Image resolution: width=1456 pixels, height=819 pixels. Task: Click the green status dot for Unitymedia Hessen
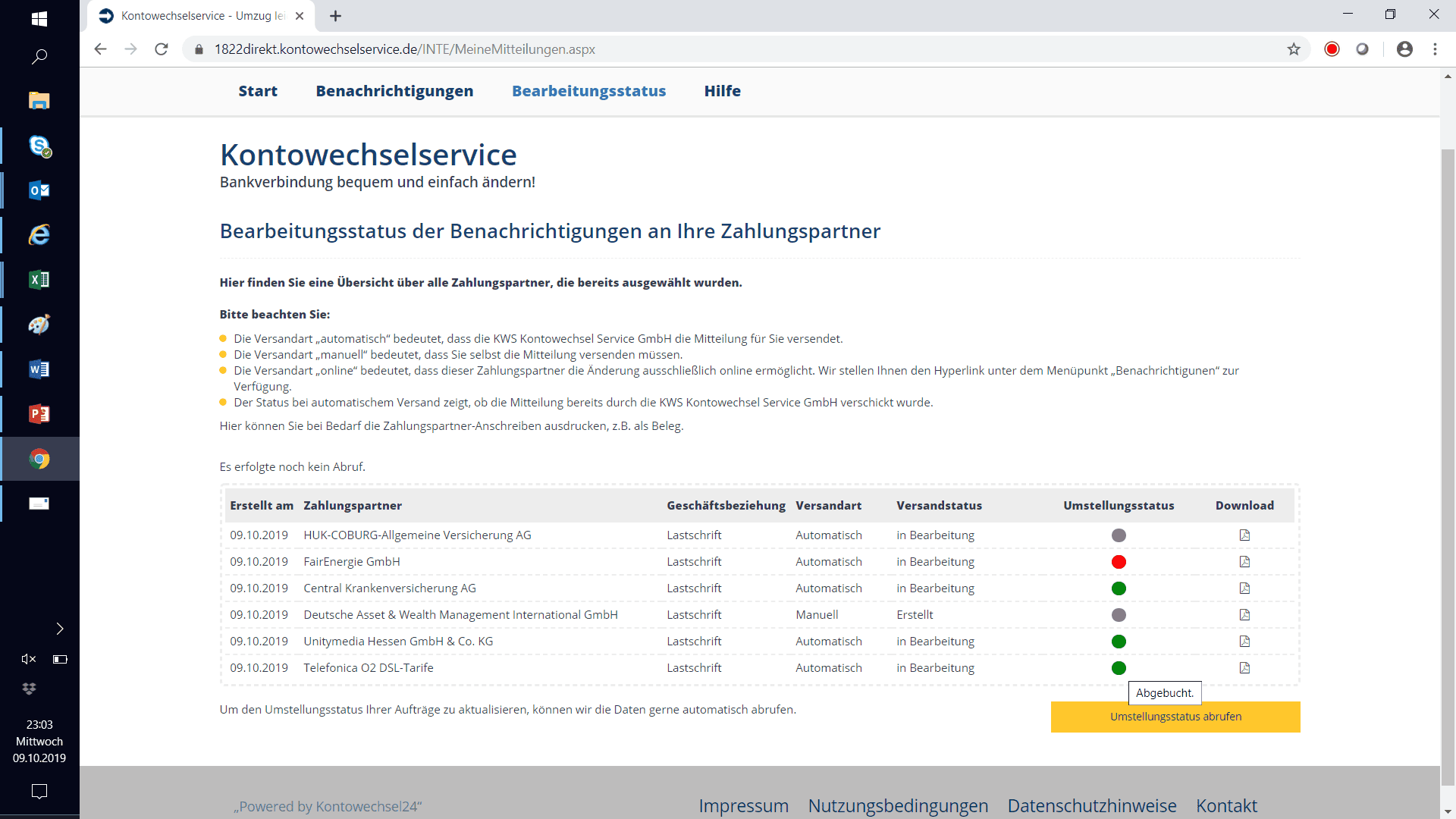[x=1119, y=642]
